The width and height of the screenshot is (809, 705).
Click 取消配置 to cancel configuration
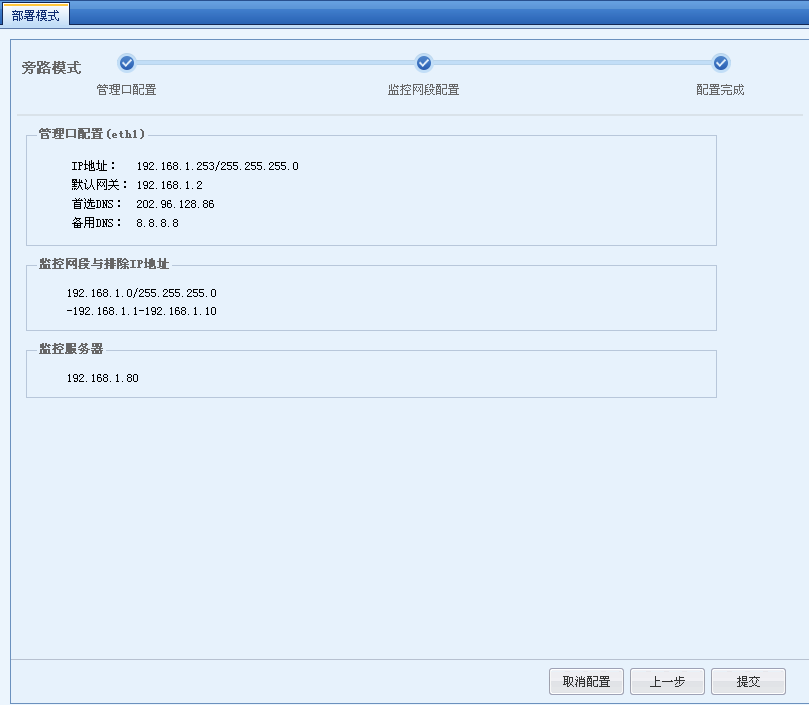coord(585,681)
